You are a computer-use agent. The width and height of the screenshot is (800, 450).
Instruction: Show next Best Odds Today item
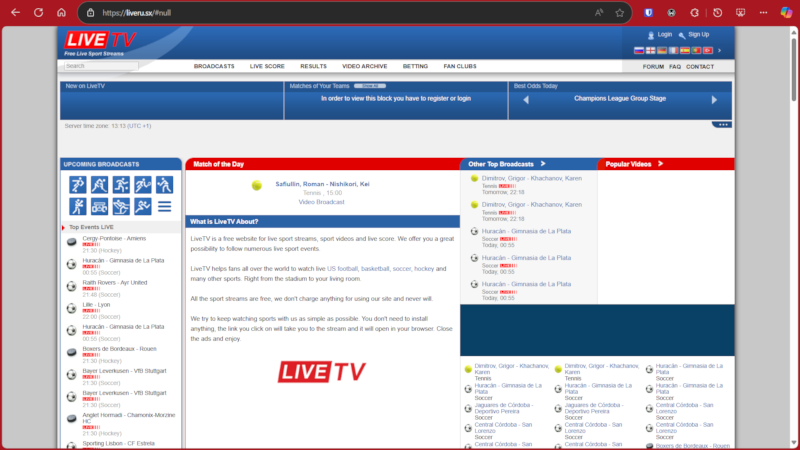click(714, 100)
